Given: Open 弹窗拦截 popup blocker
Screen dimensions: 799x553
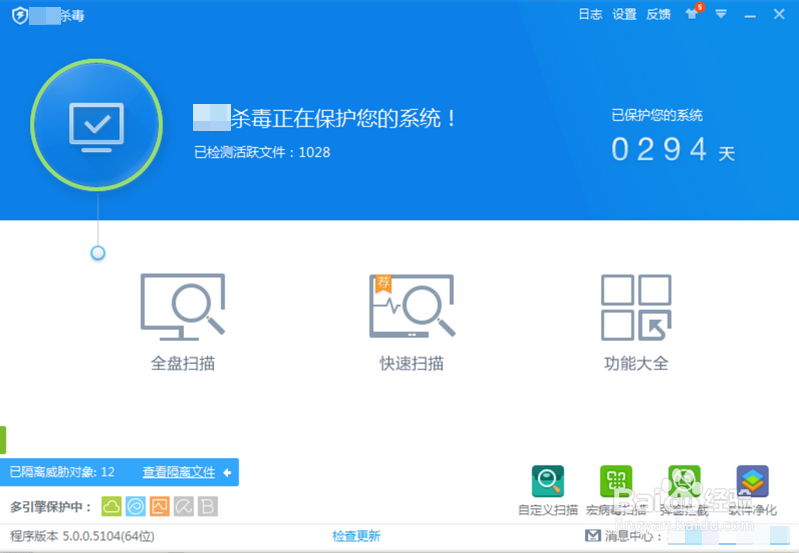Looking at the screenshot, I should [x=684, y=490].
